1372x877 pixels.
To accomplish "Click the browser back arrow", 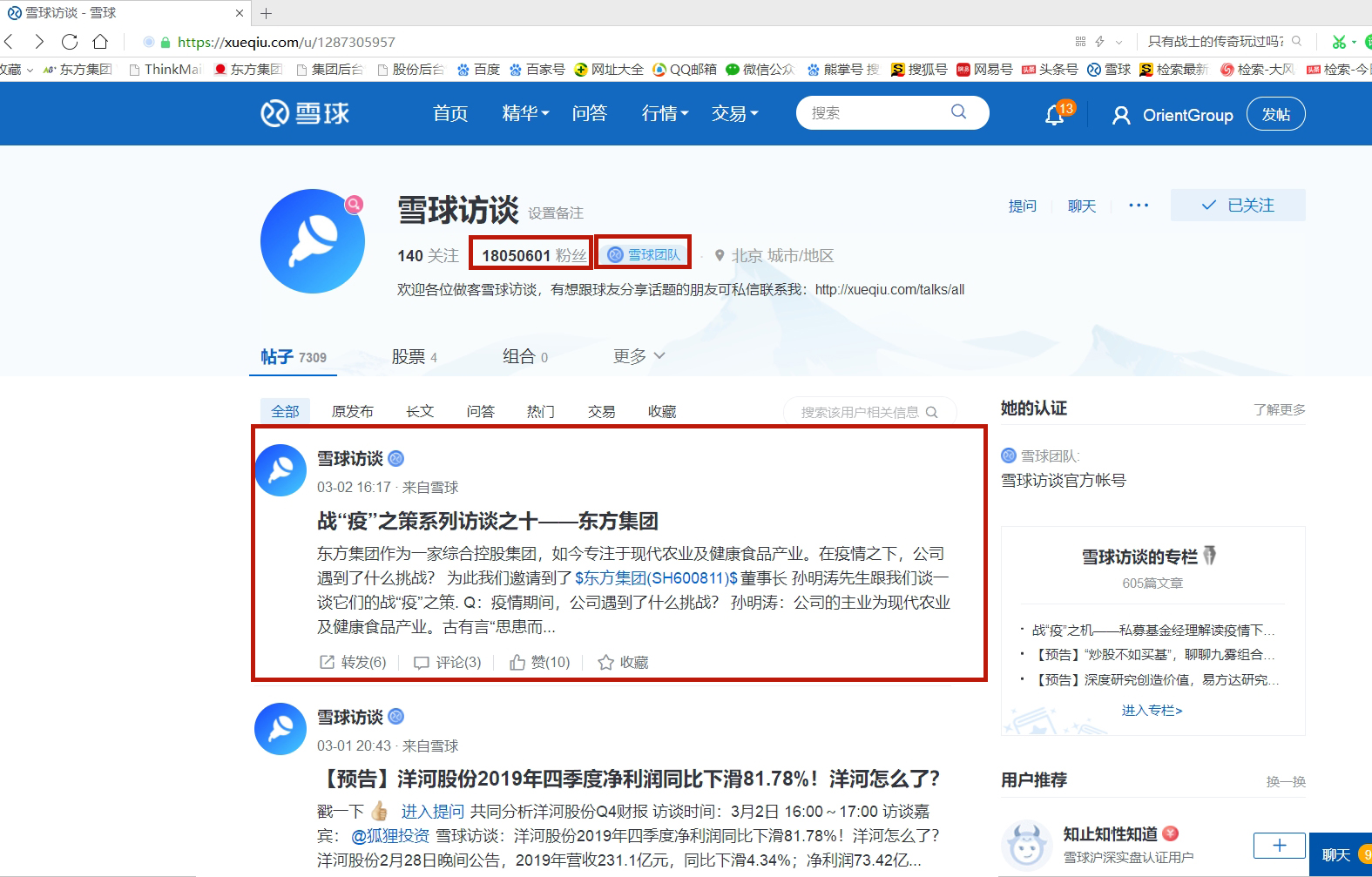I will pos(9,41).
